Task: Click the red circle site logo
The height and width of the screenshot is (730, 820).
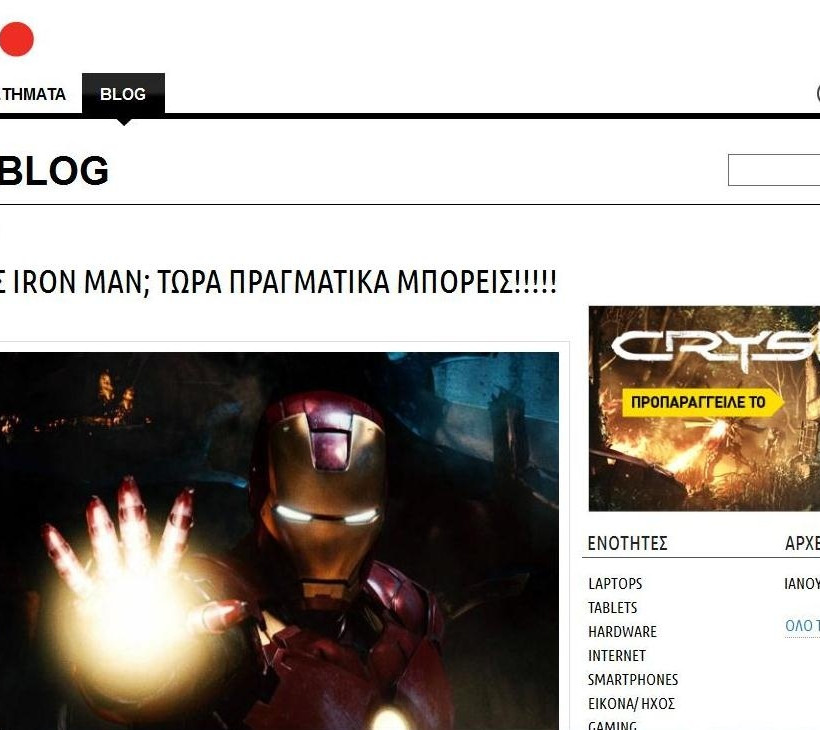Action: coord(16,39)
